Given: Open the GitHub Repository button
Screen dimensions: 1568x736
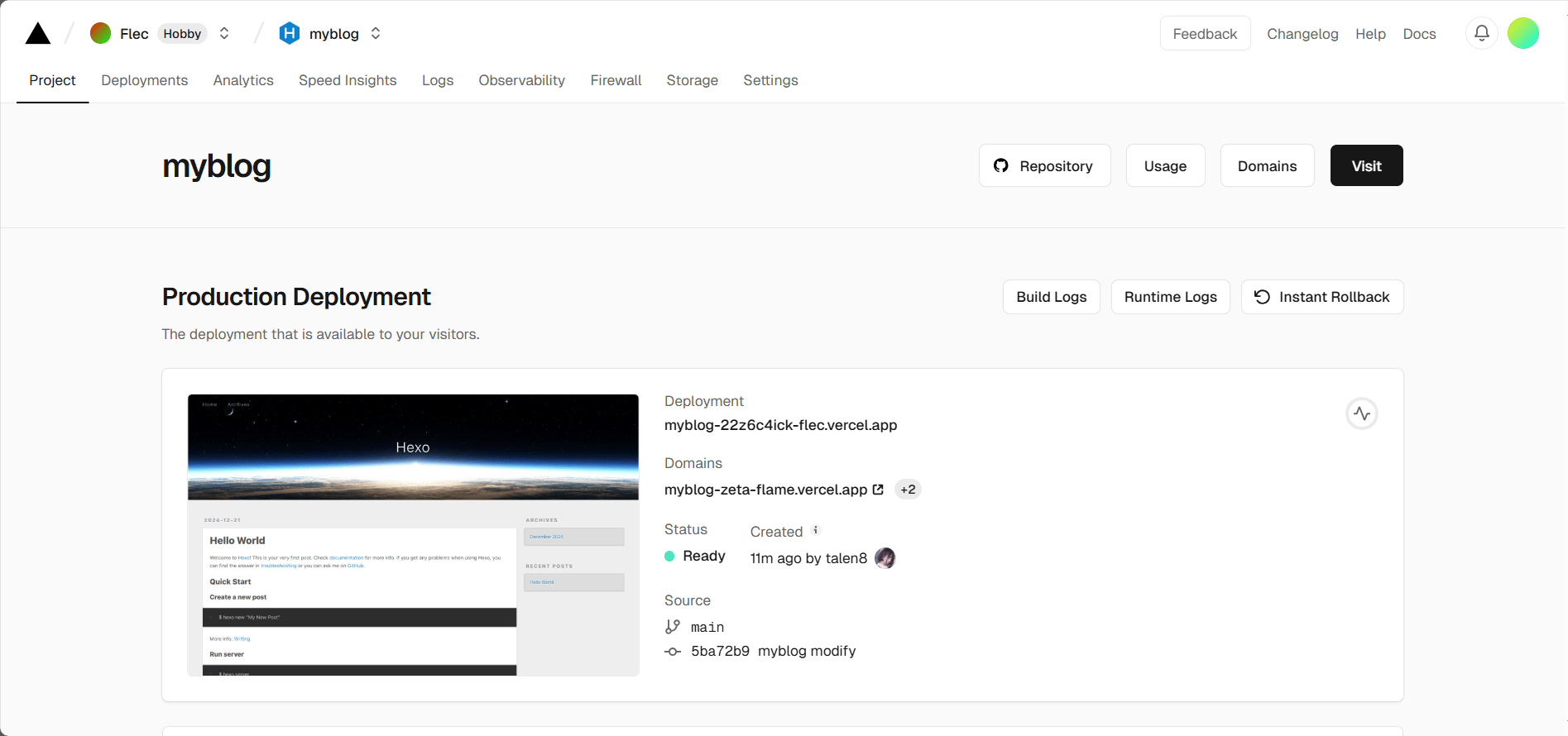Looking at the screenshot, I should coord(1044,165).
